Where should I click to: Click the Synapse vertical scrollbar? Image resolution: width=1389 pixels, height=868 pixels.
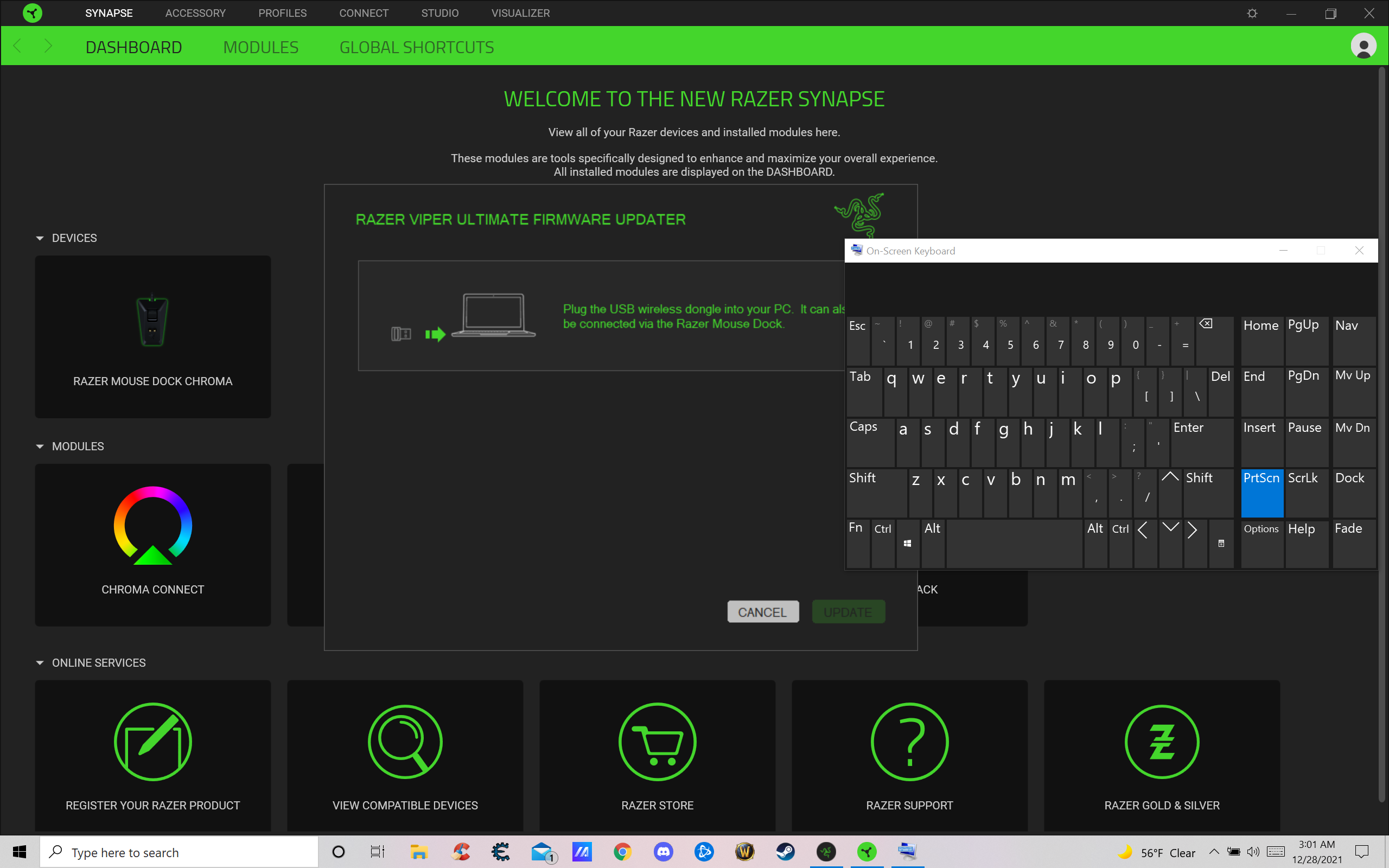click(1382, 435)
